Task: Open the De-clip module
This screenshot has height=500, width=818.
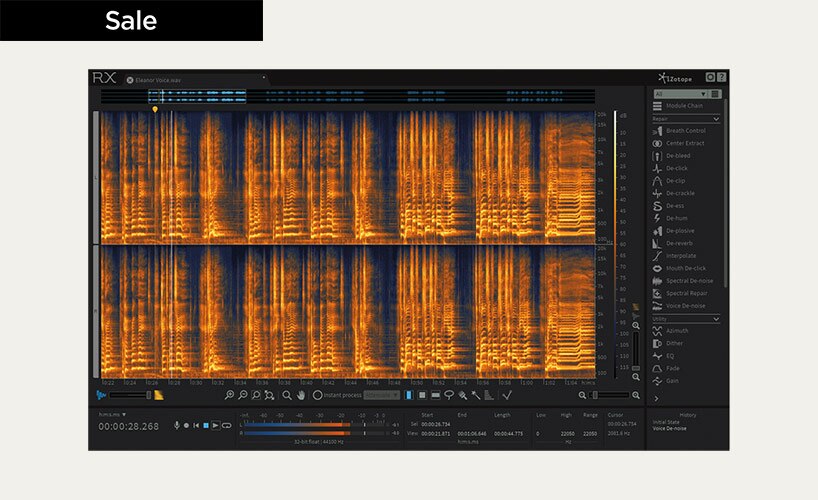Action: [x=669, y=181]
